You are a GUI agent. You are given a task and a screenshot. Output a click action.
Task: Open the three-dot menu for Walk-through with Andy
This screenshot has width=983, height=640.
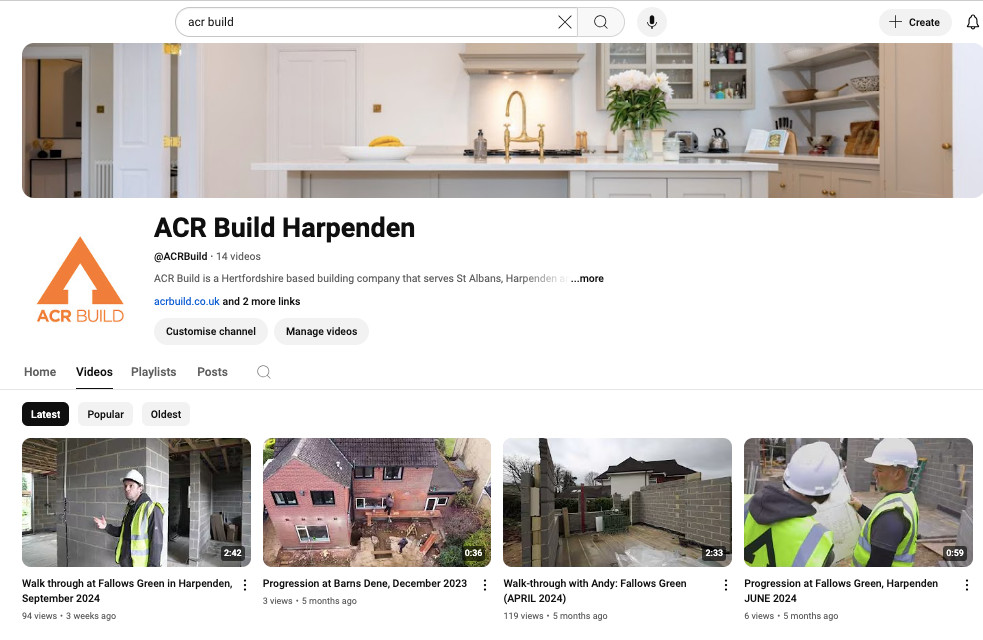point(726,585)
